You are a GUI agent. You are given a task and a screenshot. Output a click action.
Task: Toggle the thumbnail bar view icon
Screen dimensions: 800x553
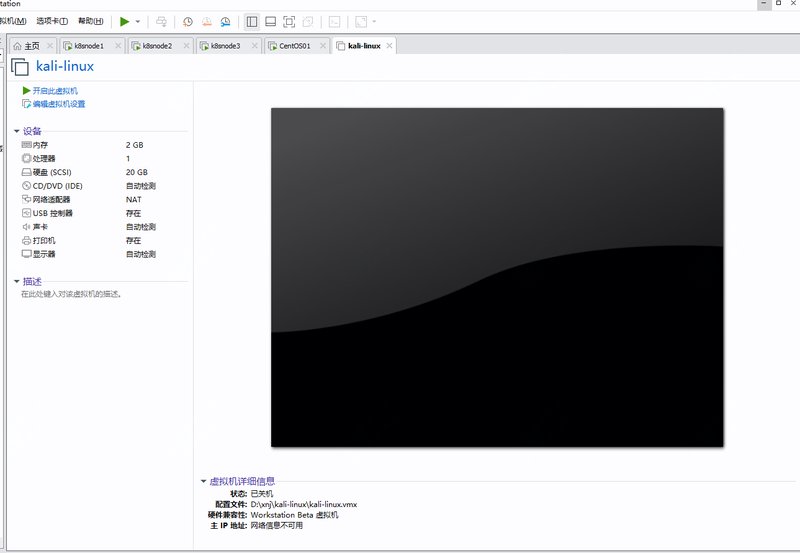pos(270,21)
